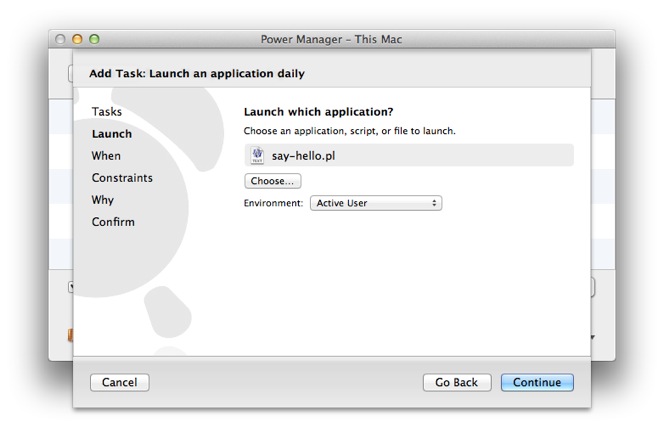Select the Constraints step in sidebar
Image resolution: width=664 pixels, height=428 pixels.
(x=122, y=178)
